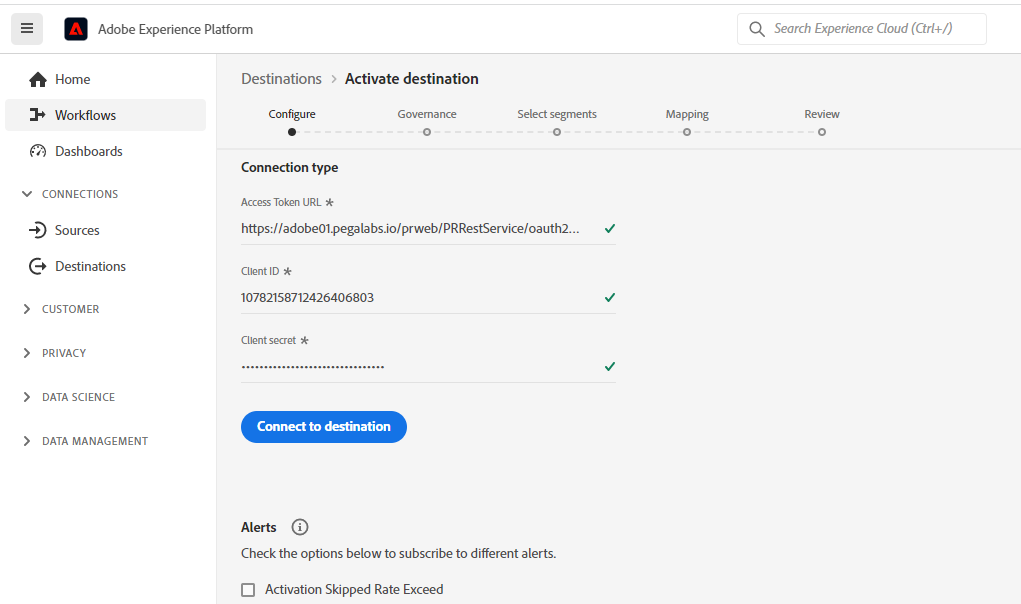
Task: Expand the Privacy section
Action: [x=27, y=353]
